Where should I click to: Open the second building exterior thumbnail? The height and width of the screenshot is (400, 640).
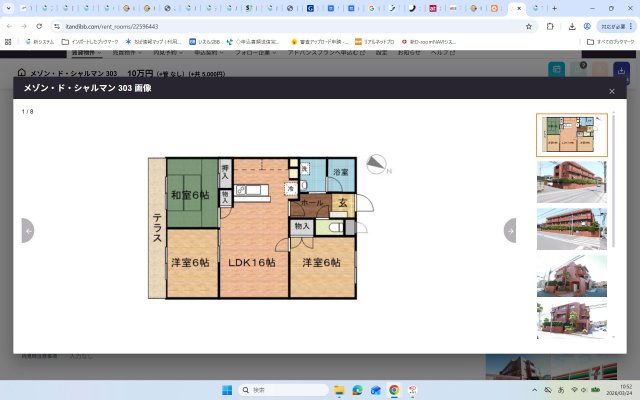[x=572, y=182]
